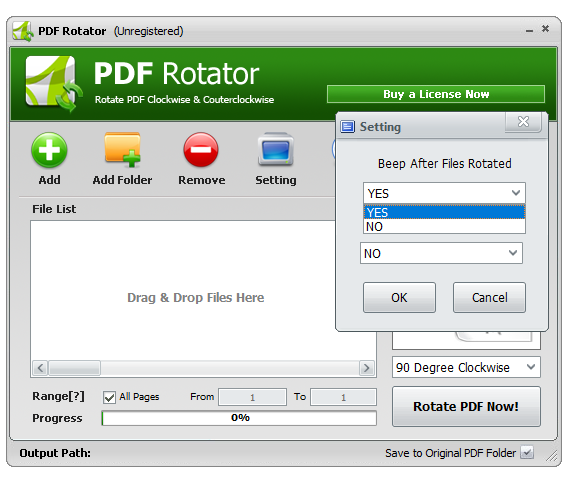Image resolution: width=571 pixels, height=478 pixels.
Task: Click the From page number field
Action: [252, 397]
